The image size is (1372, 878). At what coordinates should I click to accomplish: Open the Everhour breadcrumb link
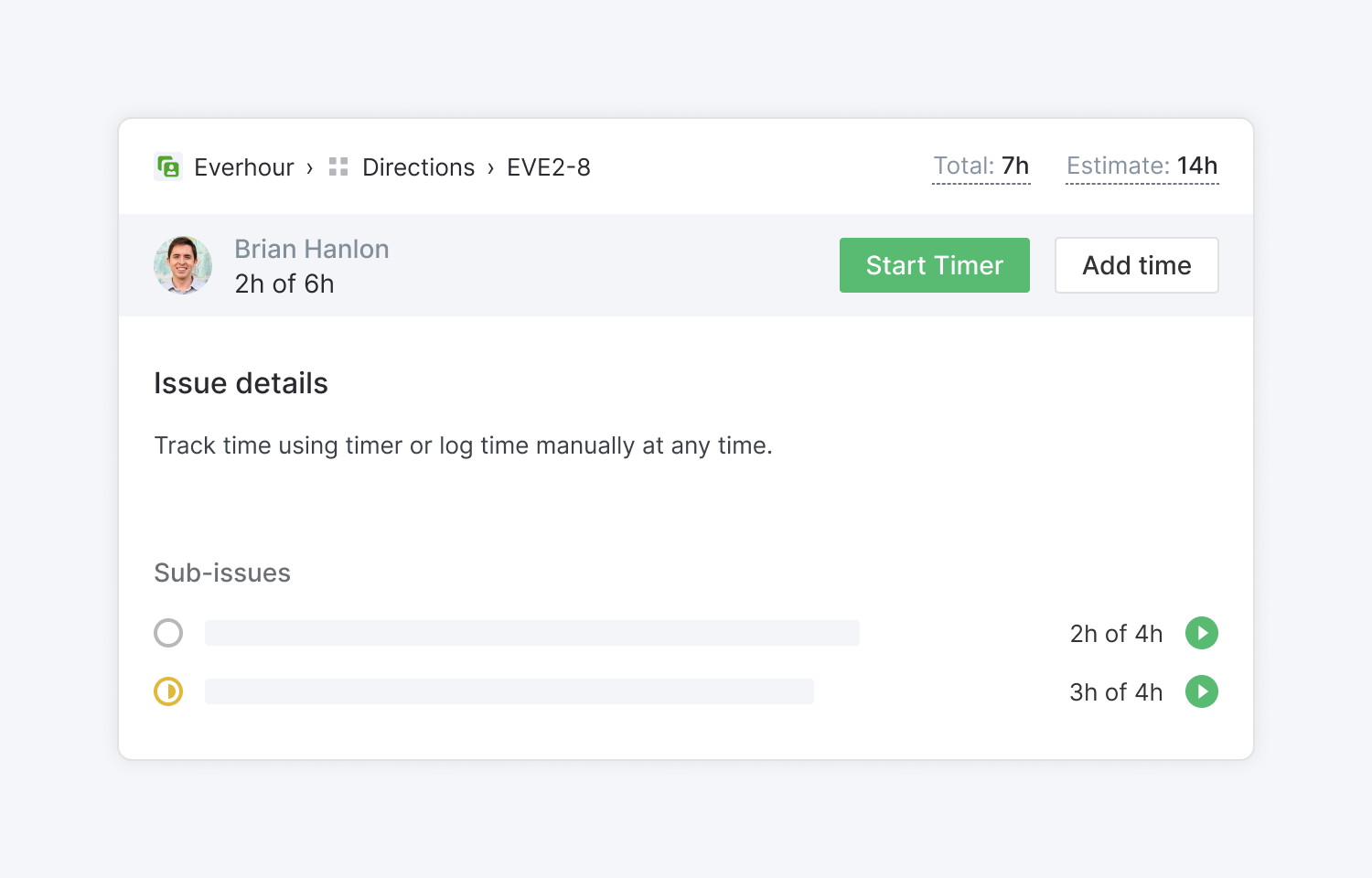tap(244, 167)
